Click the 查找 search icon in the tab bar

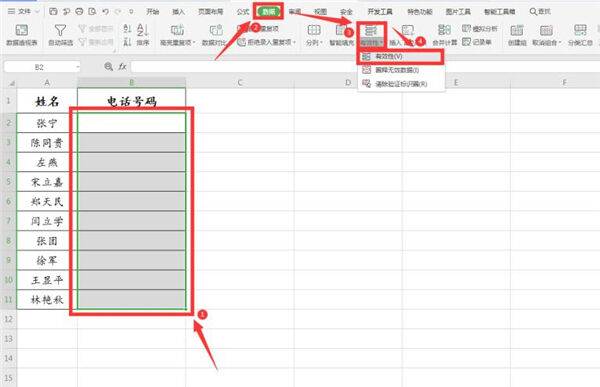click(540, 12)
